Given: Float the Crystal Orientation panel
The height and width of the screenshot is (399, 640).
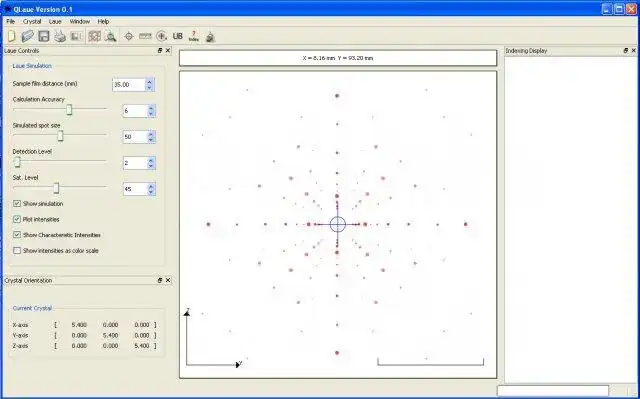Looking at the screenshot, I should [160, 280].
